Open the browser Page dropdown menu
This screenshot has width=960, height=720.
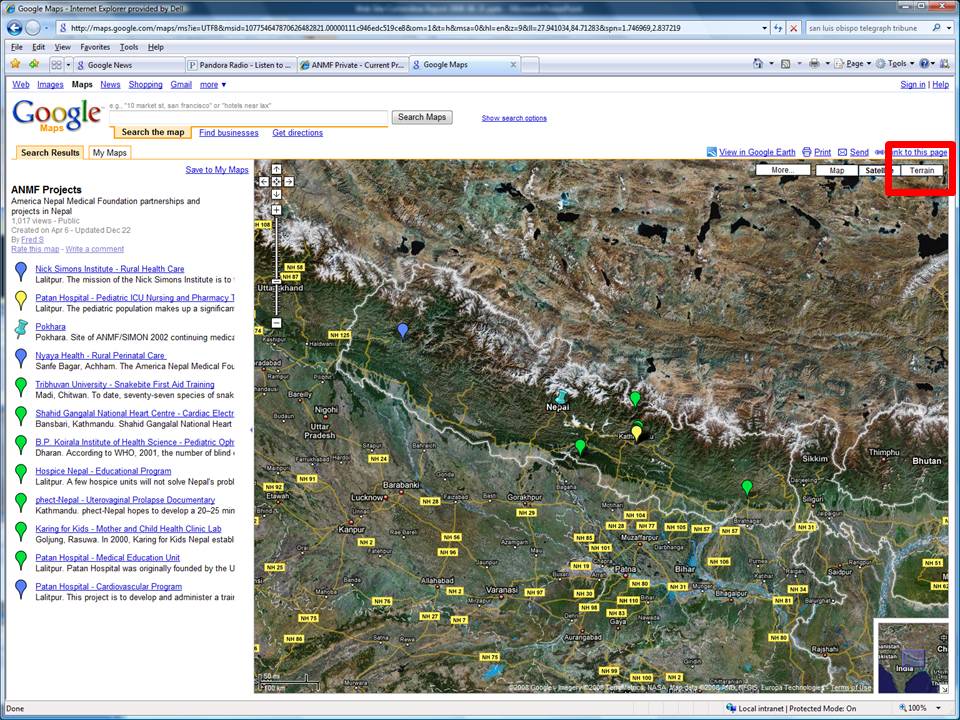pyautogui.click(x=855, y=64)
